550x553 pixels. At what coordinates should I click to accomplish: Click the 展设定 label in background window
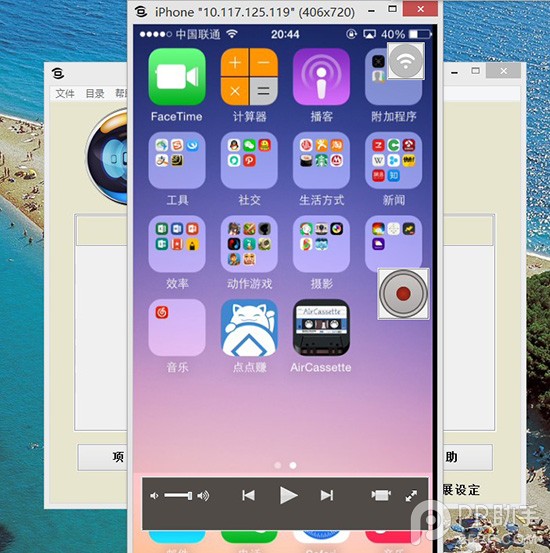(461, 490)
